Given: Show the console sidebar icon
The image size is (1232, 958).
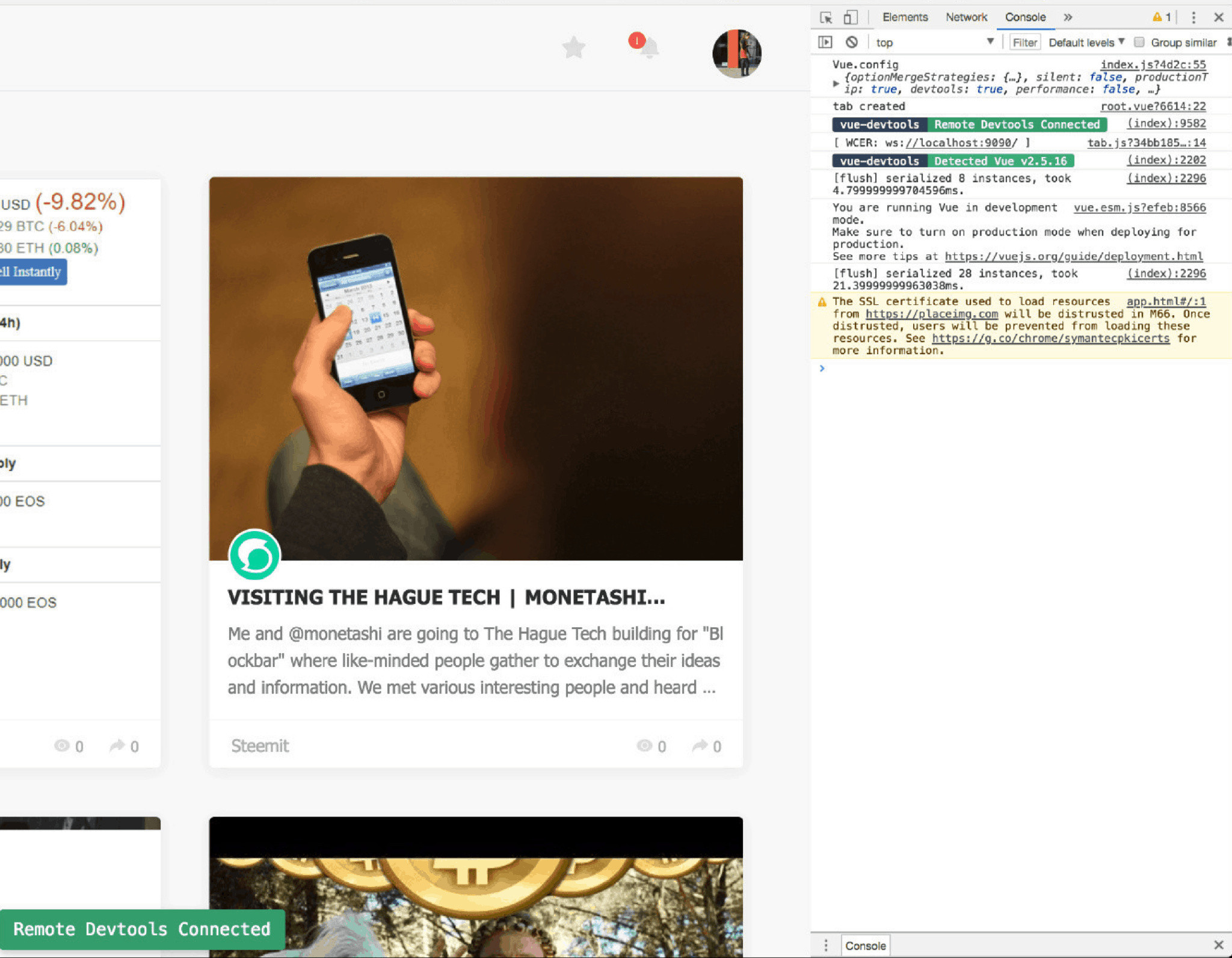Looking at the screenshot, I should coord(825,42).
